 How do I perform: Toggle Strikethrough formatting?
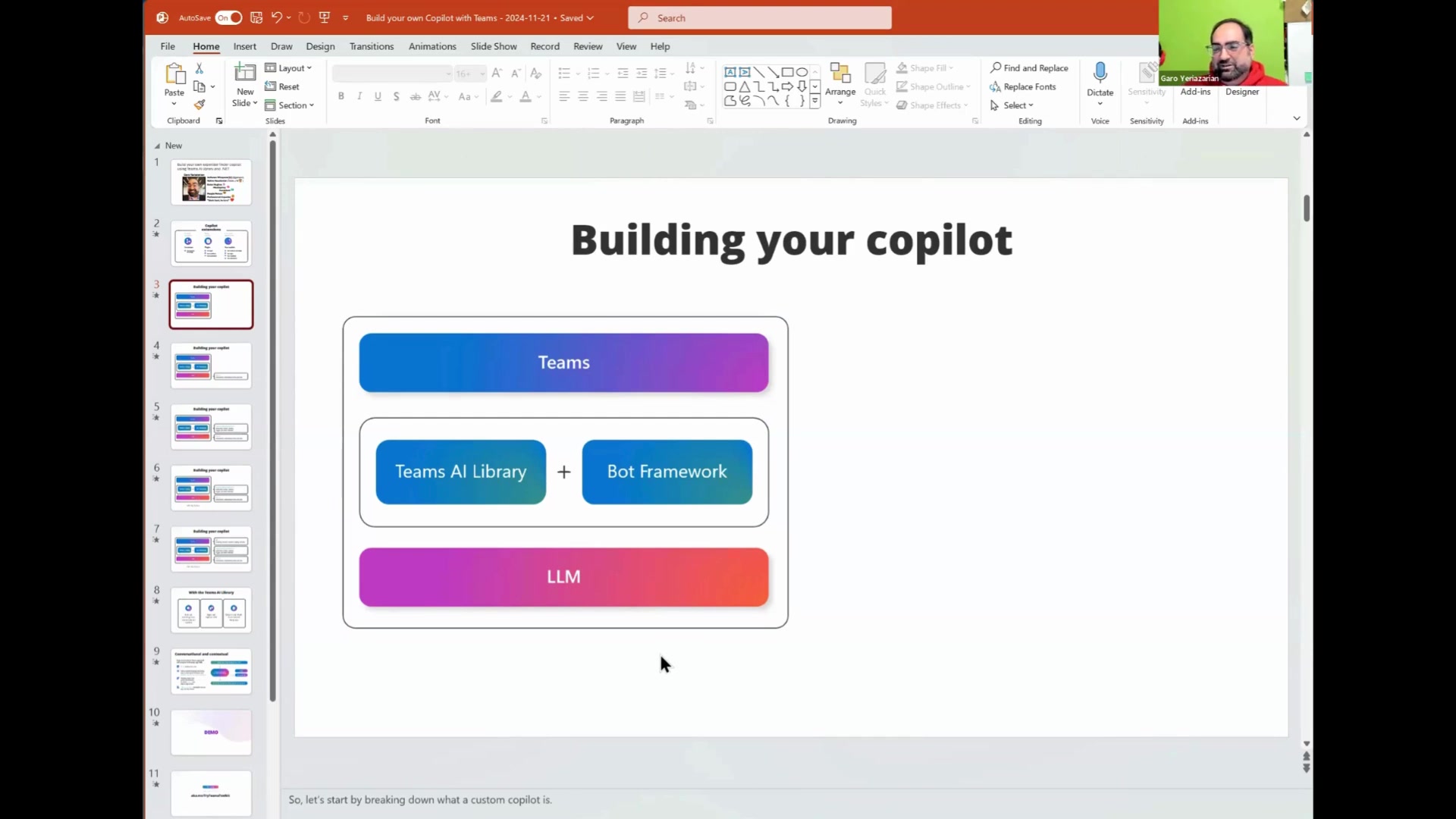(415, 96)
